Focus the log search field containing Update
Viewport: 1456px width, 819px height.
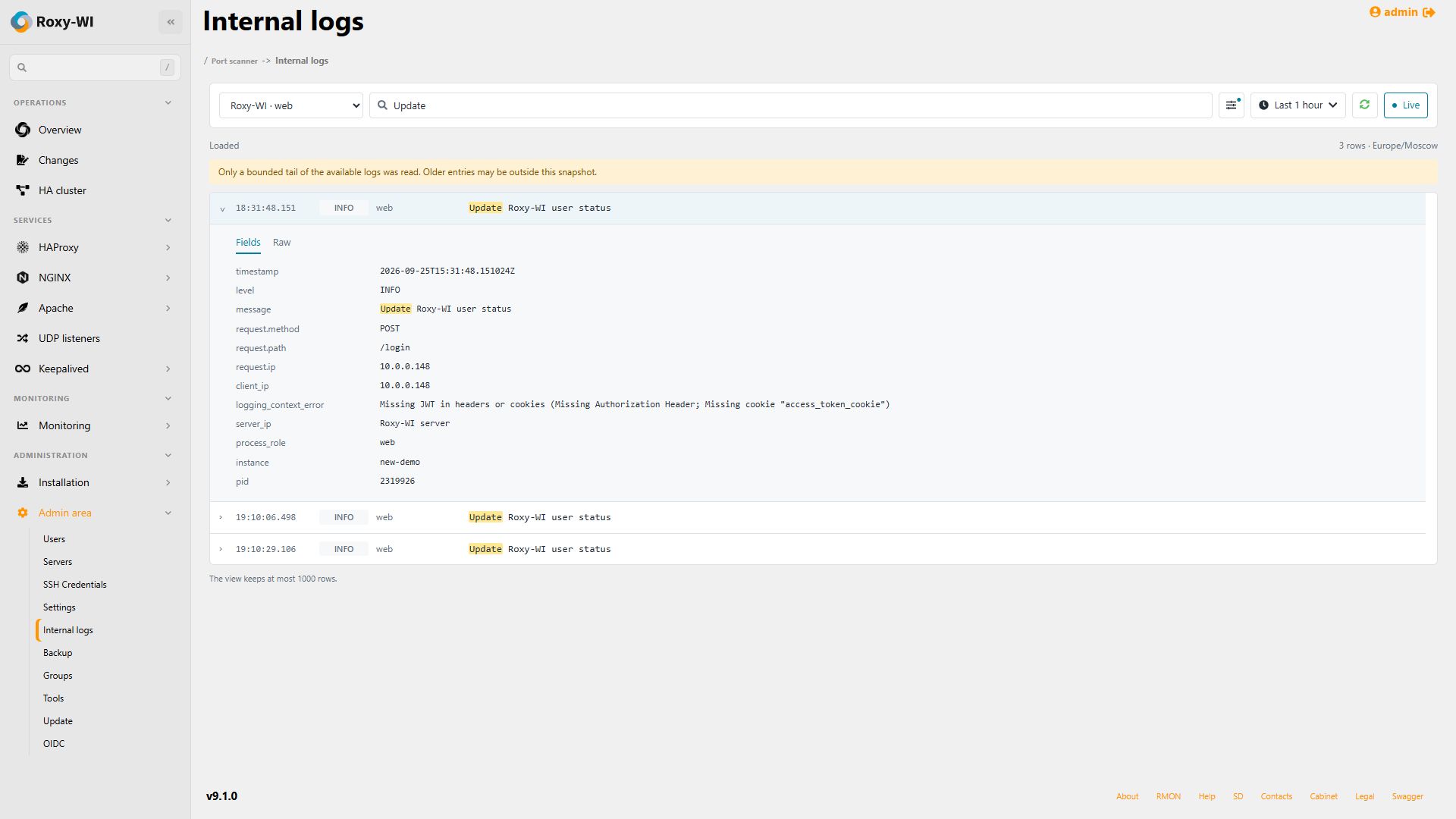791,105
